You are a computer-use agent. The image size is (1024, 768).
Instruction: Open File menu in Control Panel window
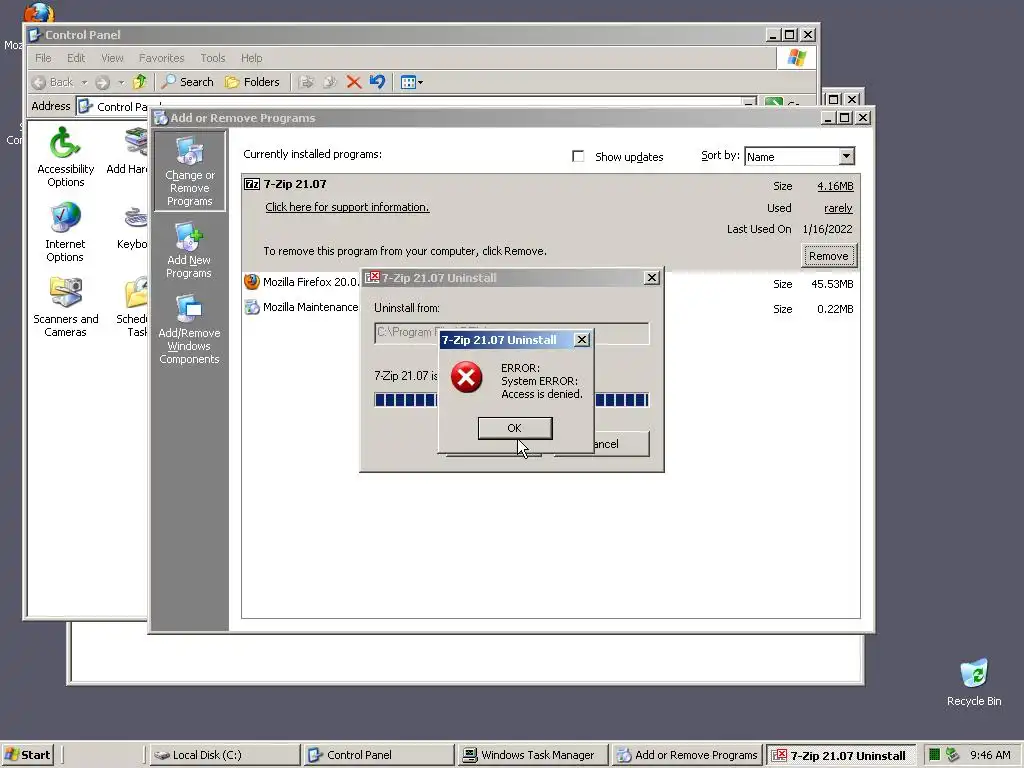pos(43,58)
